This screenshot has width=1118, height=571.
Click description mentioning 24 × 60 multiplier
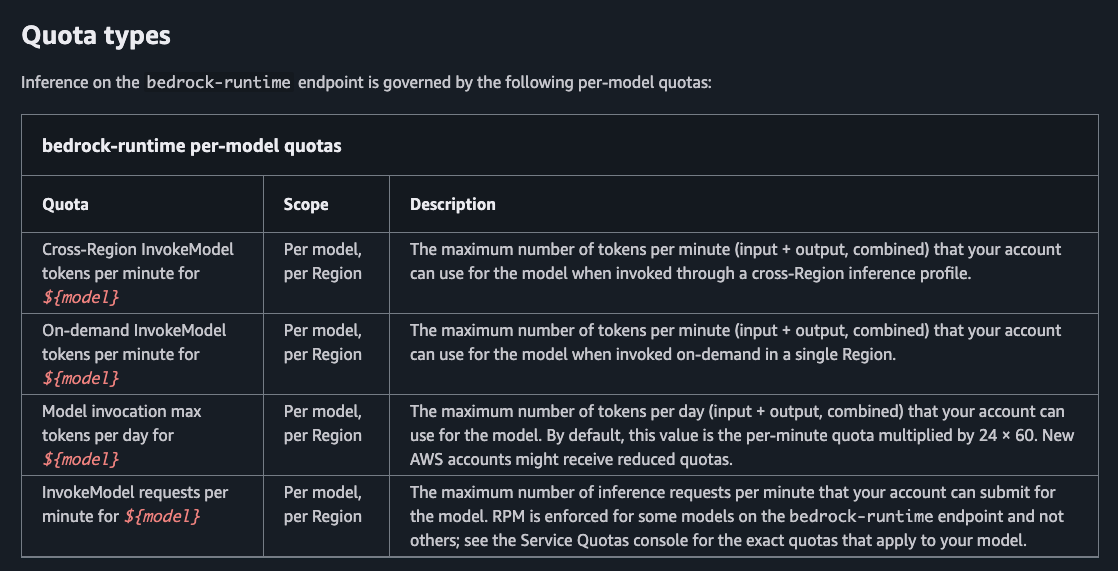click(742, 435)
